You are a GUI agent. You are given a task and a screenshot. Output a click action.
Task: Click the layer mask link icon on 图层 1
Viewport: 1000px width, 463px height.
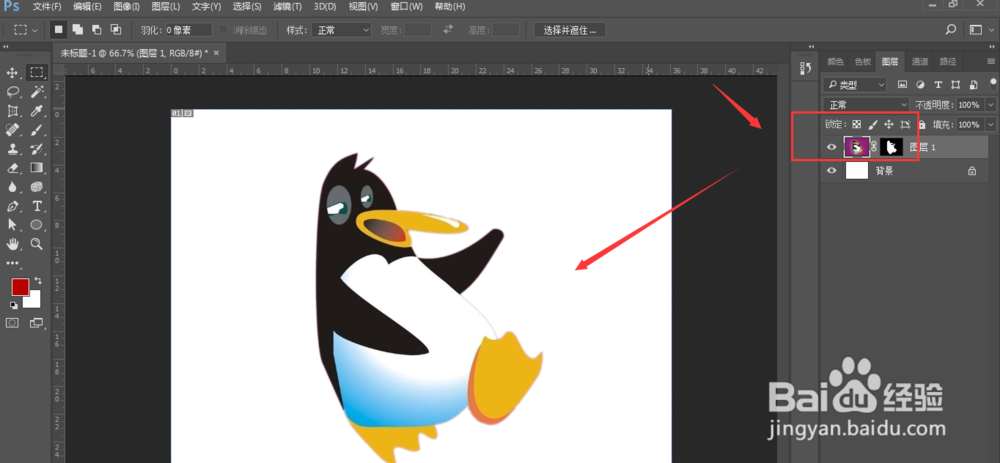click(x=874, y=147)
